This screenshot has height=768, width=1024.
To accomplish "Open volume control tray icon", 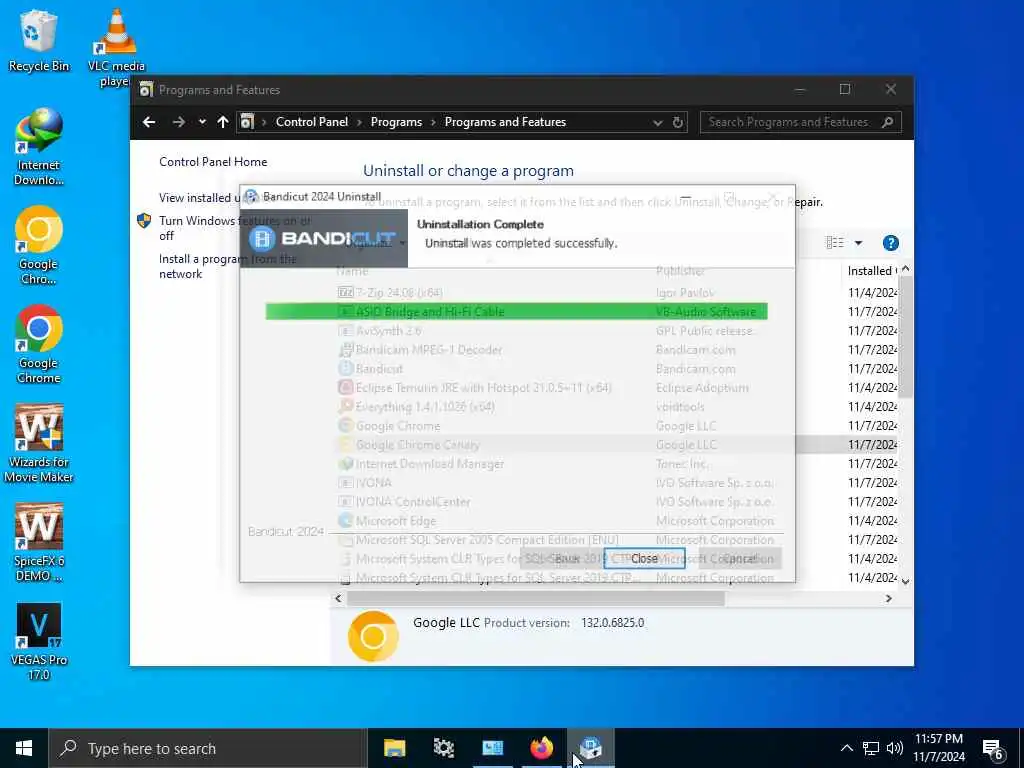I will 895,748.
